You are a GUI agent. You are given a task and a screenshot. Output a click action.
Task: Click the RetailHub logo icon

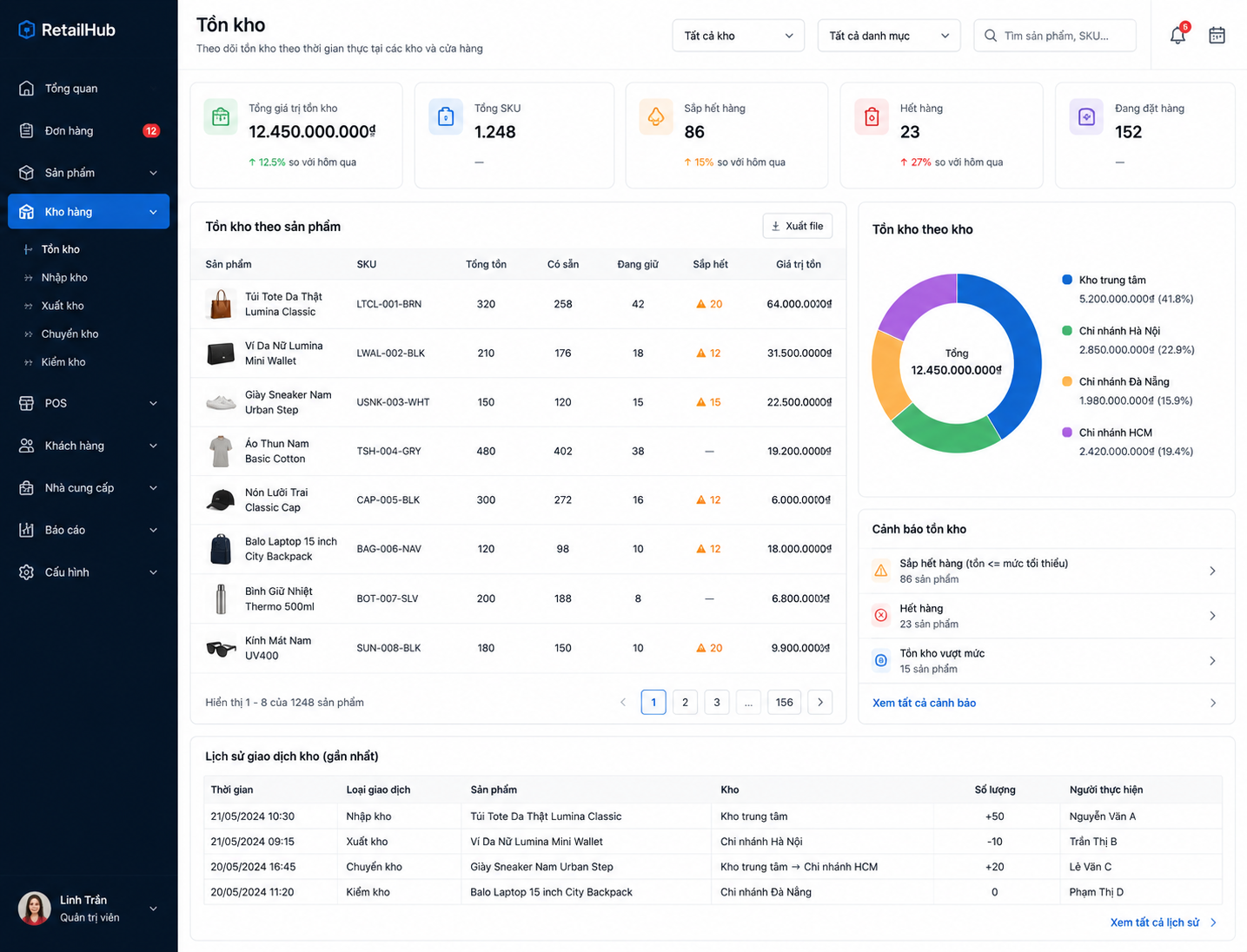point(27,30)
